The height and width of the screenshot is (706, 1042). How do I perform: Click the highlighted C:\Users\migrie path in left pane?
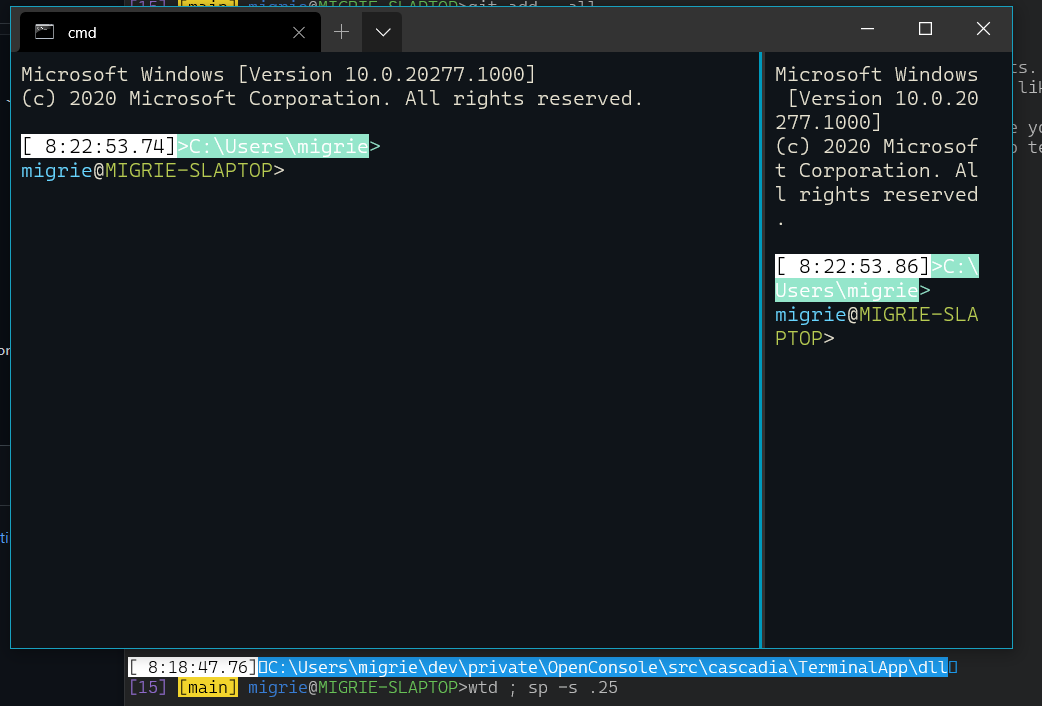pos(278,146)
